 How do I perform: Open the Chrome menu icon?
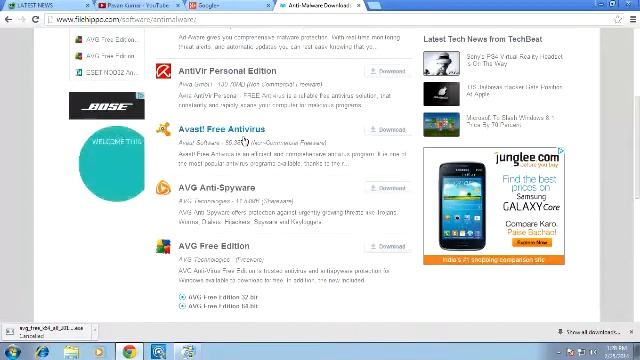(x=633, y=19)
